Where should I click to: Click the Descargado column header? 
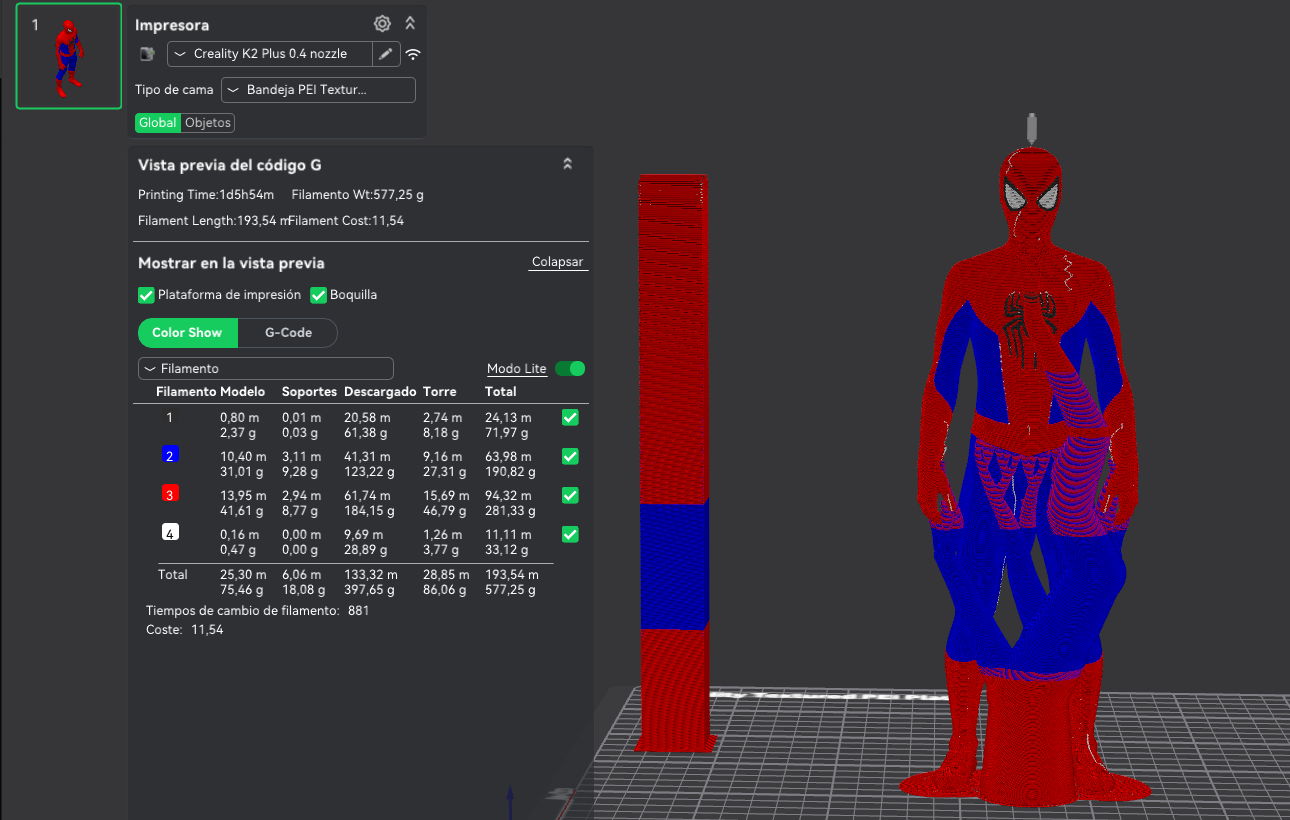point(379,392)
